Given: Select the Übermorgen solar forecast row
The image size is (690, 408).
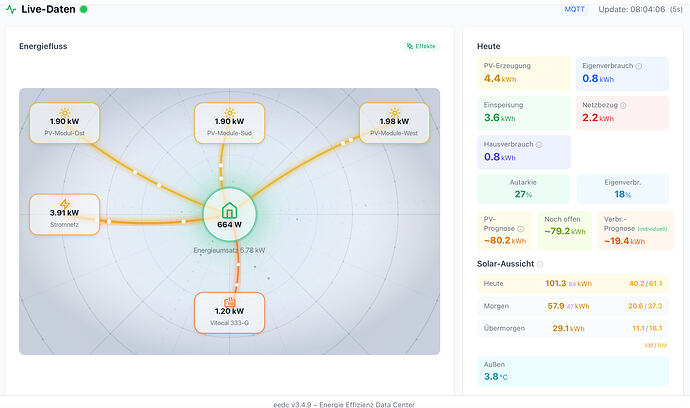Looking at the screenshot, I should (x=573, y=328).
